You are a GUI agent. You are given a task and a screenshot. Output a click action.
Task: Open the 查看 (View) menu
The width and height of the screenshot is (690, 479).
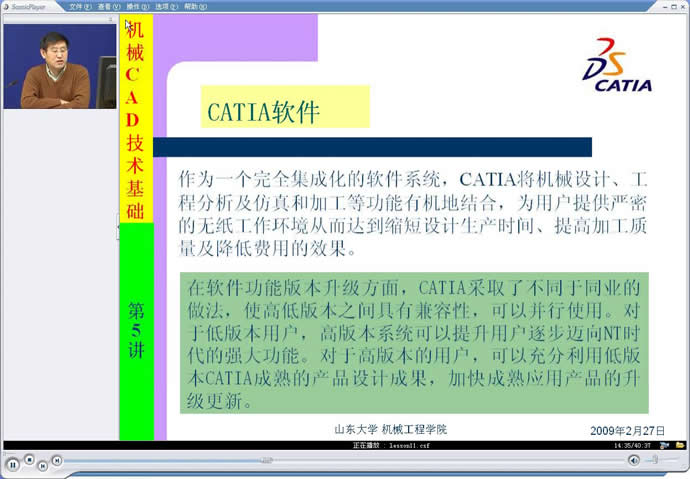click(109, 7)
